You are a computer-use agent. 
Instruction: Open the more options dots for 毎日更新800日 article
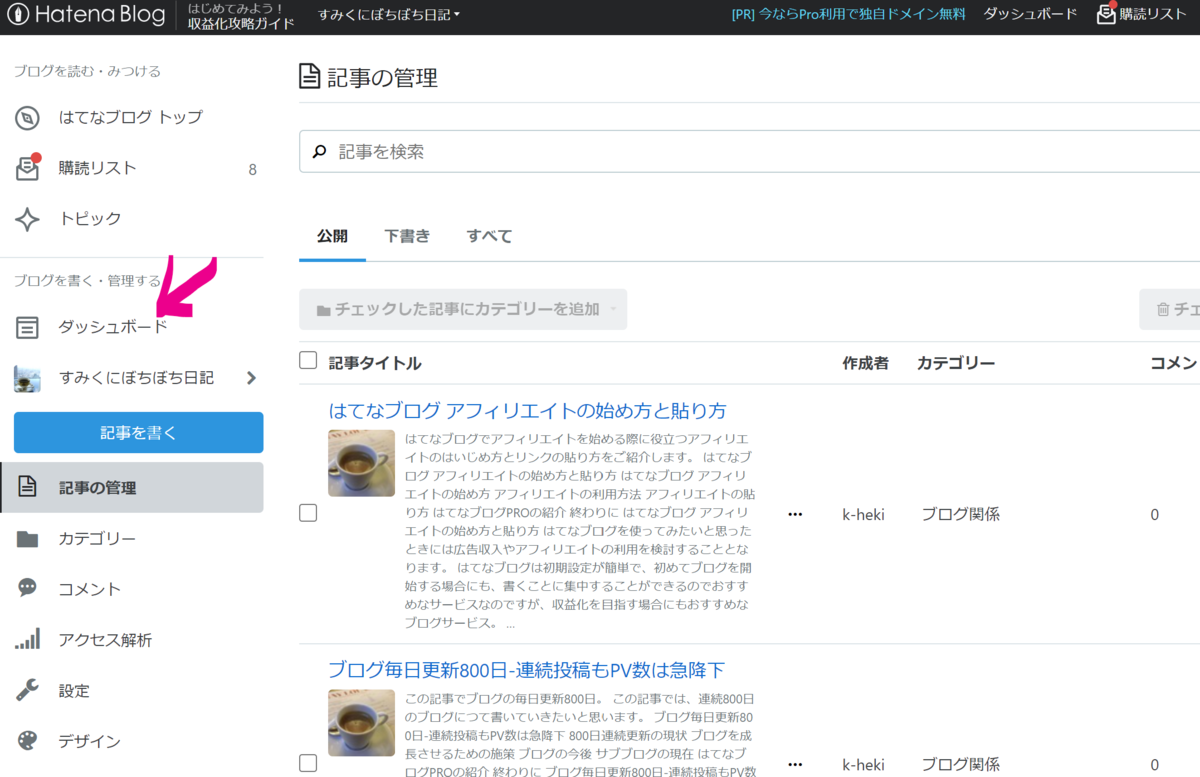click(x=795, y=765)
